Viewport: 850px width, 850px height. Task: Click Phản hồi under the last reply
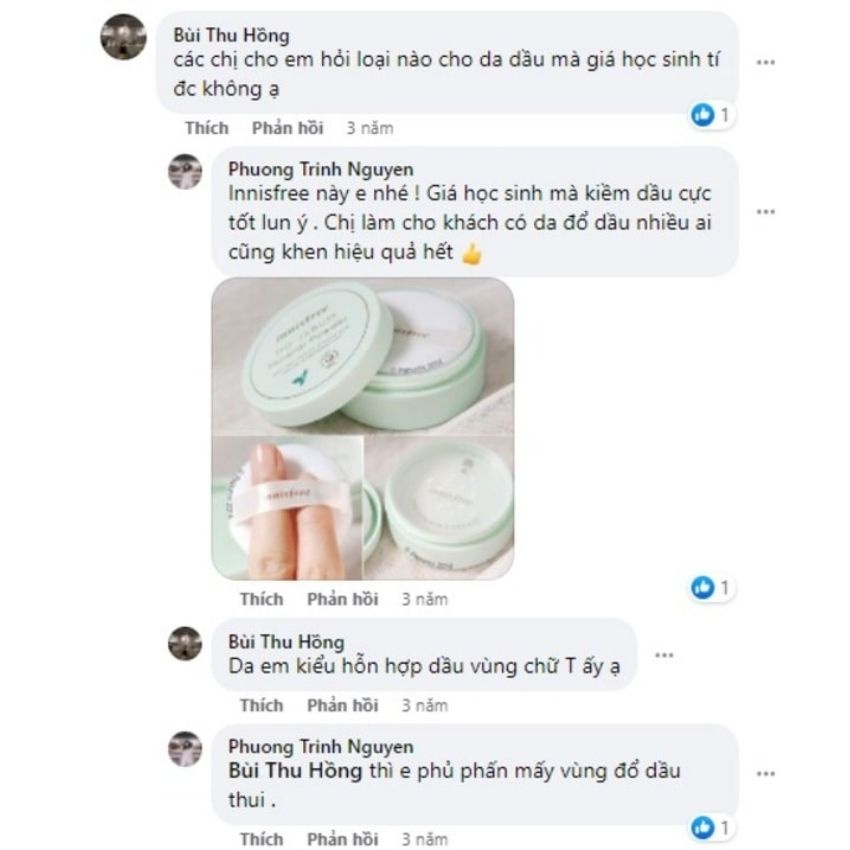(342, 838)
